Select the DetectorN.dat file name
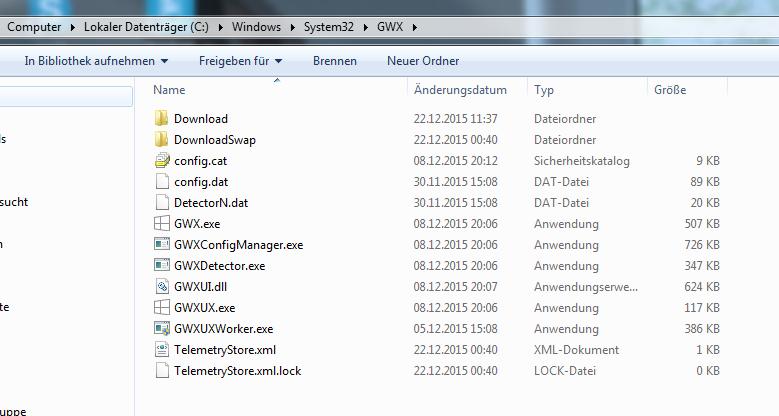 [211, 202]
